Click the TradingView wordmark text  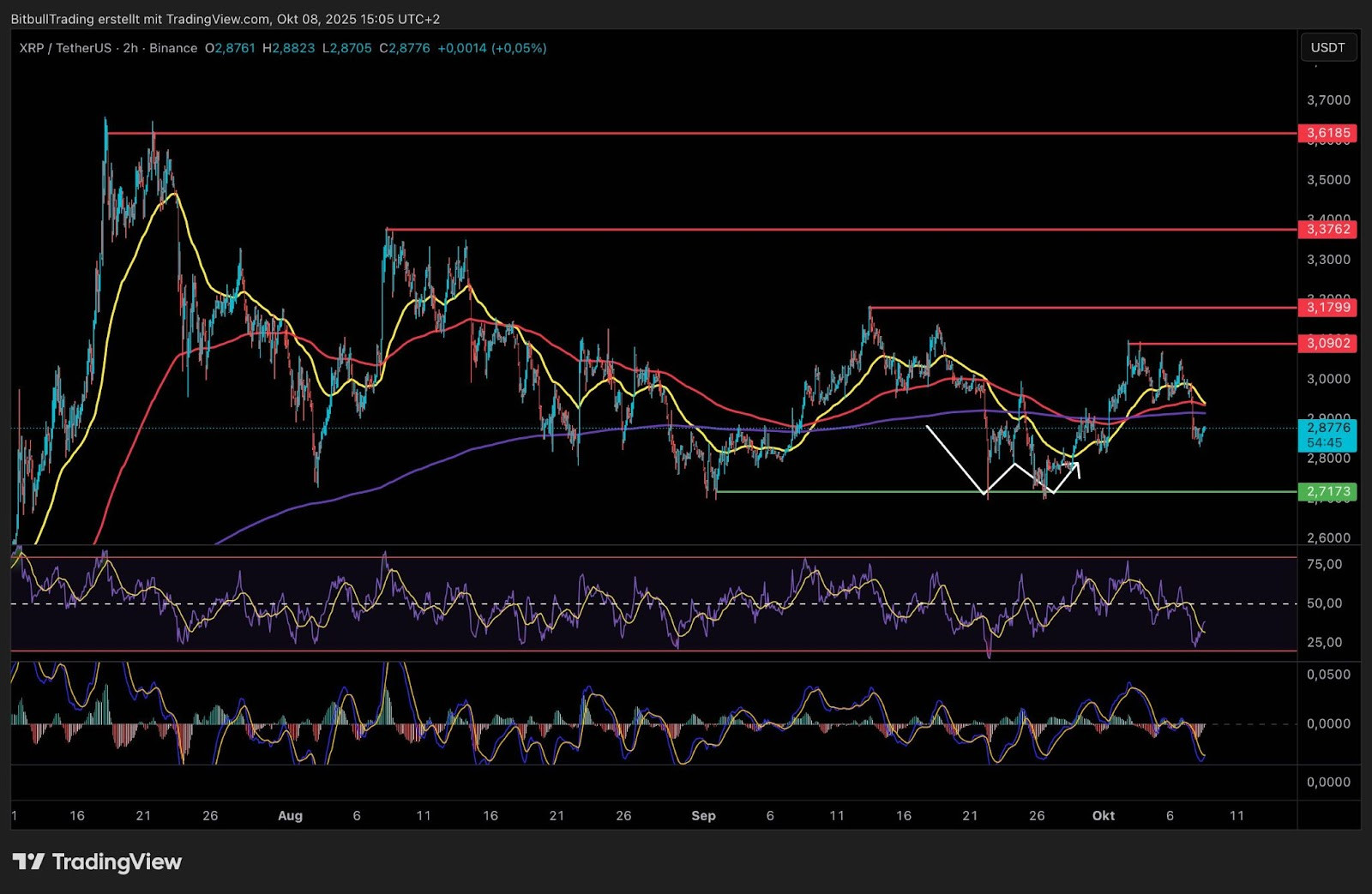[117, 861]
